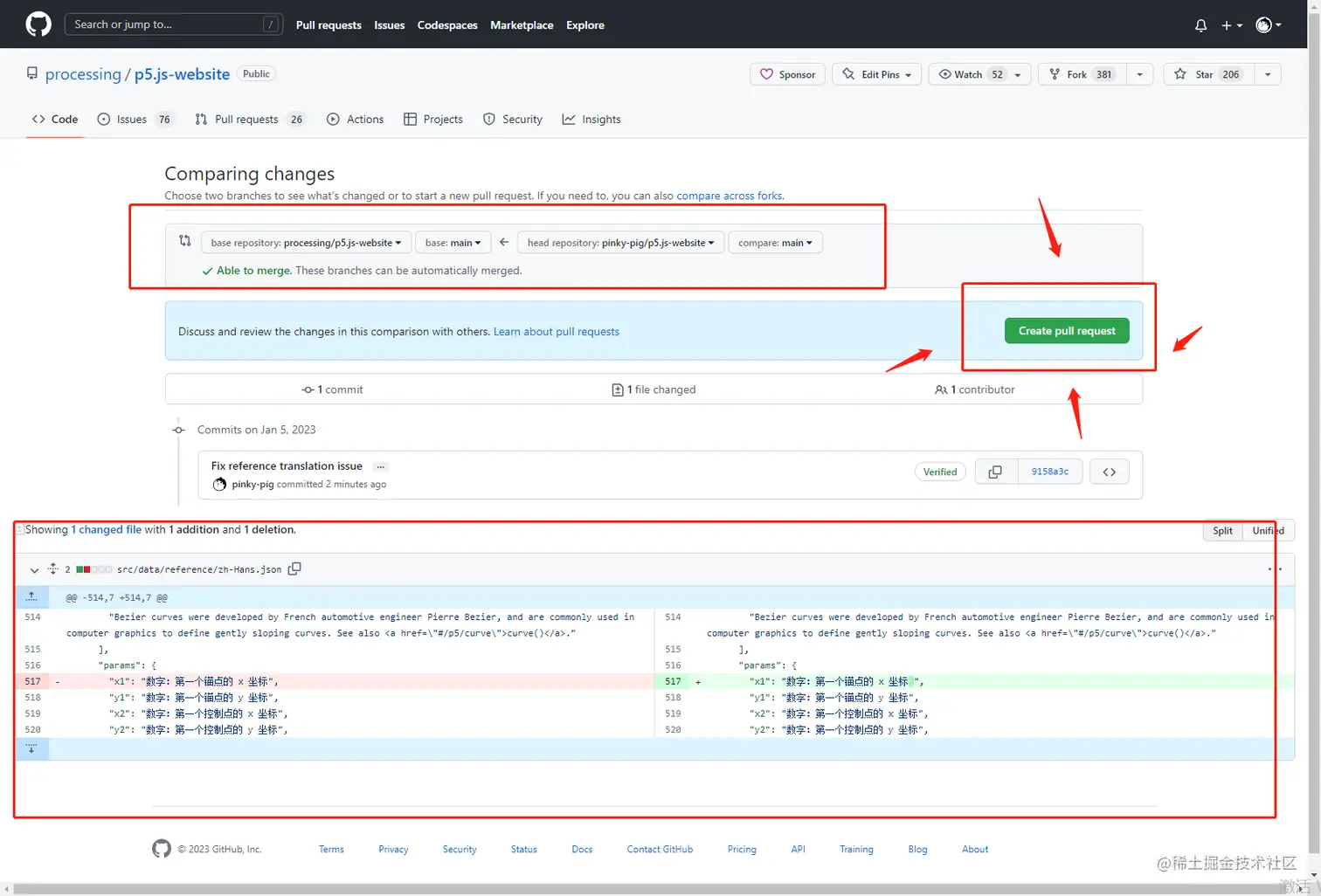Switch to the Code tab
Image resolution: width=1321 pixels, height=896 pixels.
[55, 120]
